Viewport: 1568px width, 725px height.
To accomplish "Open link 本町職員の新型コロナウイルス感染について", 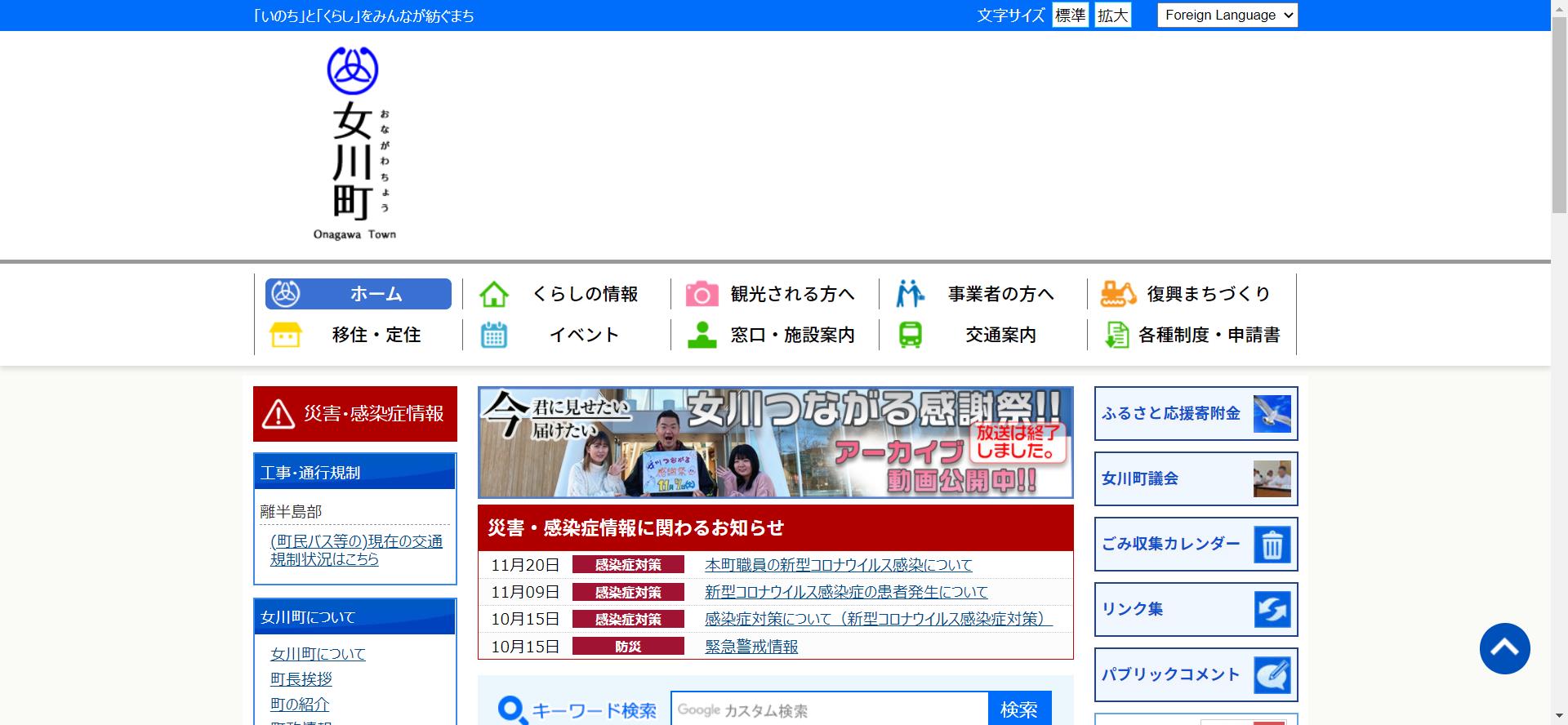I will coord(839,565).
